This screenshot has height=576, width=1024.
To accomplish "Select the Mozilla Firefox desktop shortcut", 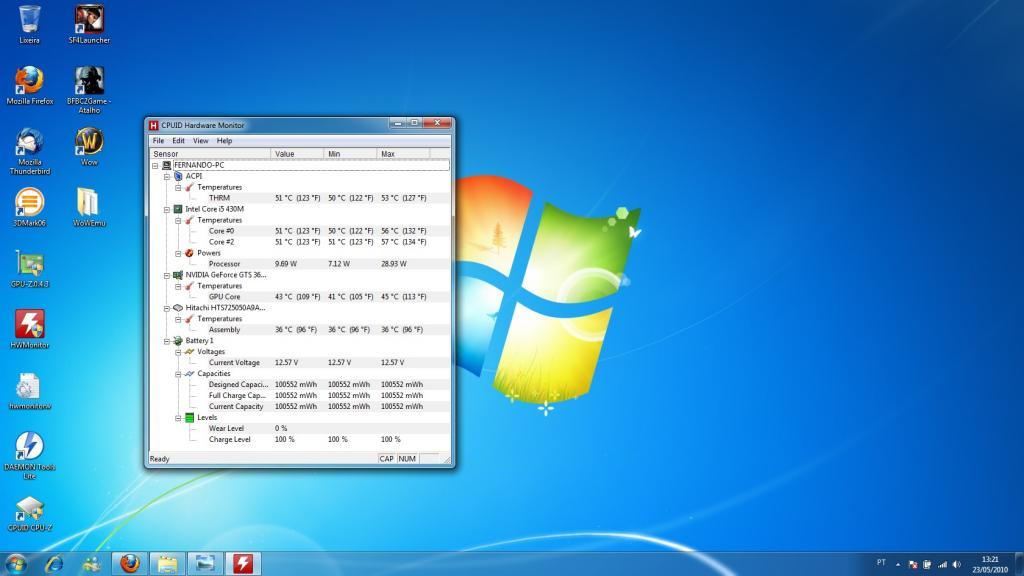I will coord(29,85).
